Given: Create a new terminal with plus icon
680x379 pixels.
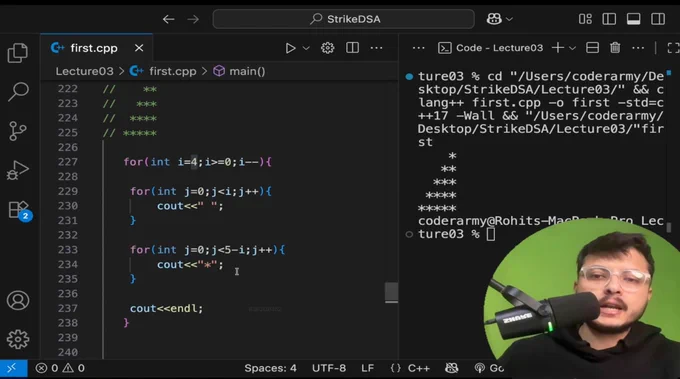Looking at the screenshot, I should pyautogui.click(x=558, y=48).
